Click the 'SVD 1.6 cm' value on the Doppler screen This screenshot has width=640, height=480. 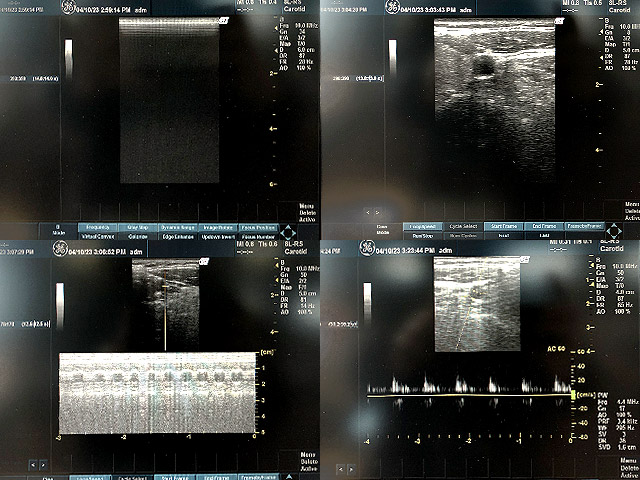tap(616, 447)
